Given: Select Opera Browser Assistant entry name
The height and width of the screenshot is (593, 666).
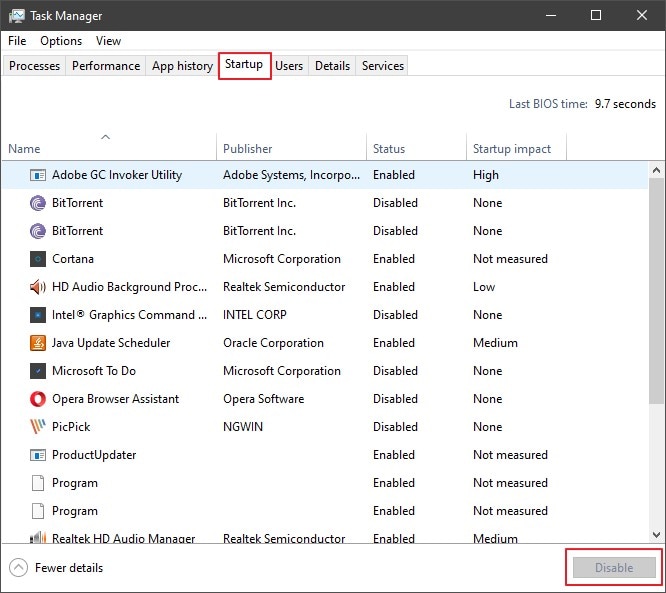Looking at the screenshot, I should pos(116,399).
